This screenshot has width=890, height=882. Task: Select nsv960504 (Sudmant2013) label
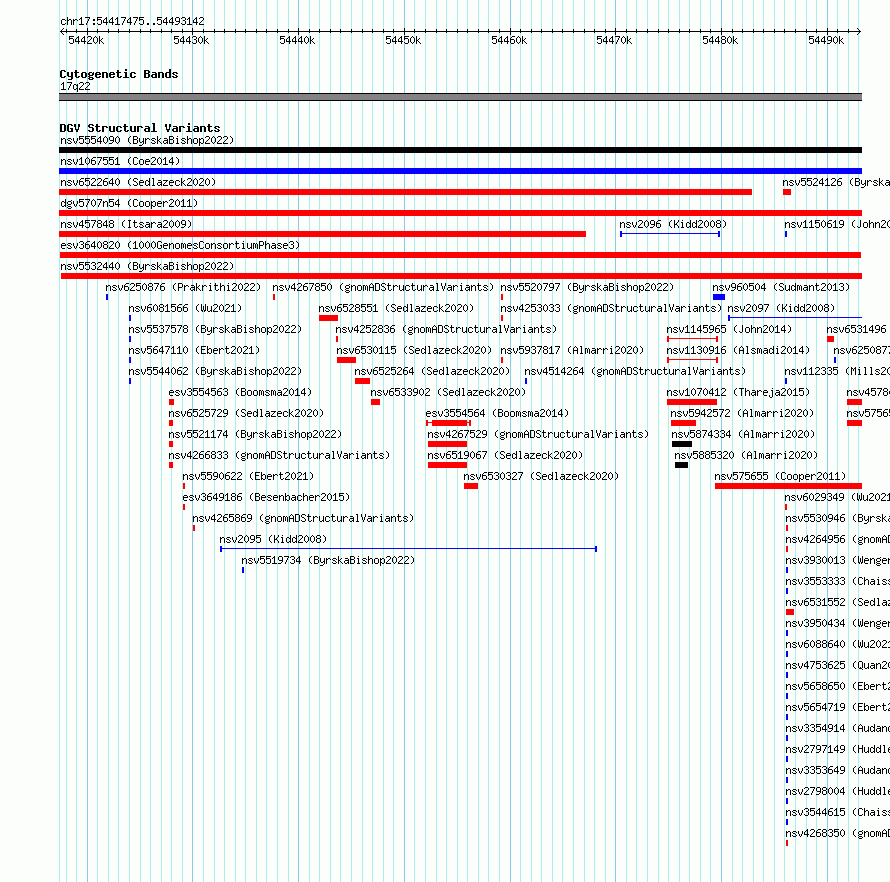[x=781, y=287]
